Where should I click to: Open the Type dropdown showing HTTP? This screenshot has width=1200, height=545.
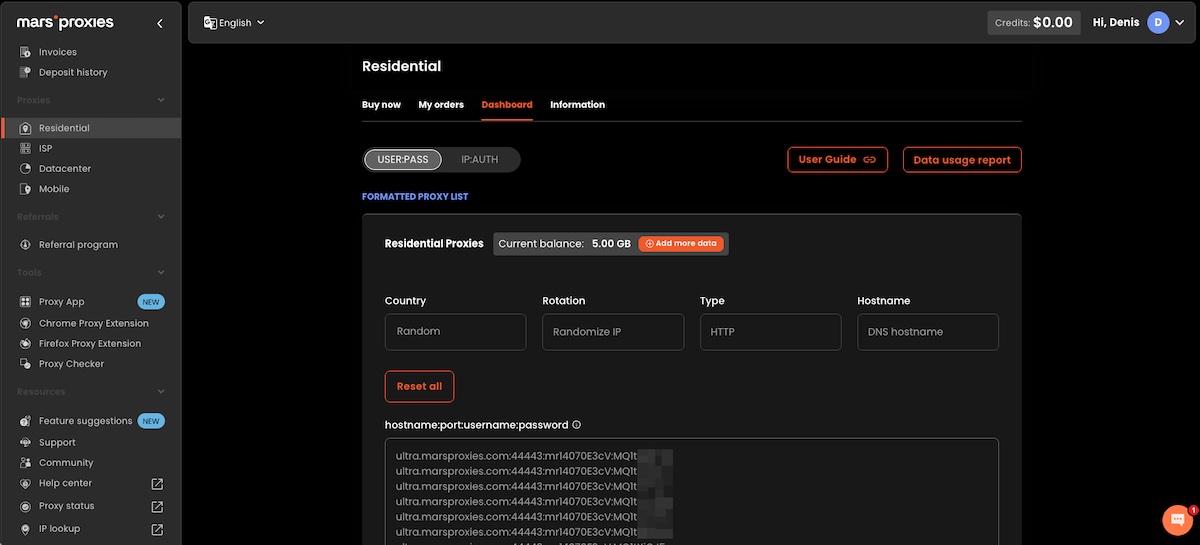[770, 332]
